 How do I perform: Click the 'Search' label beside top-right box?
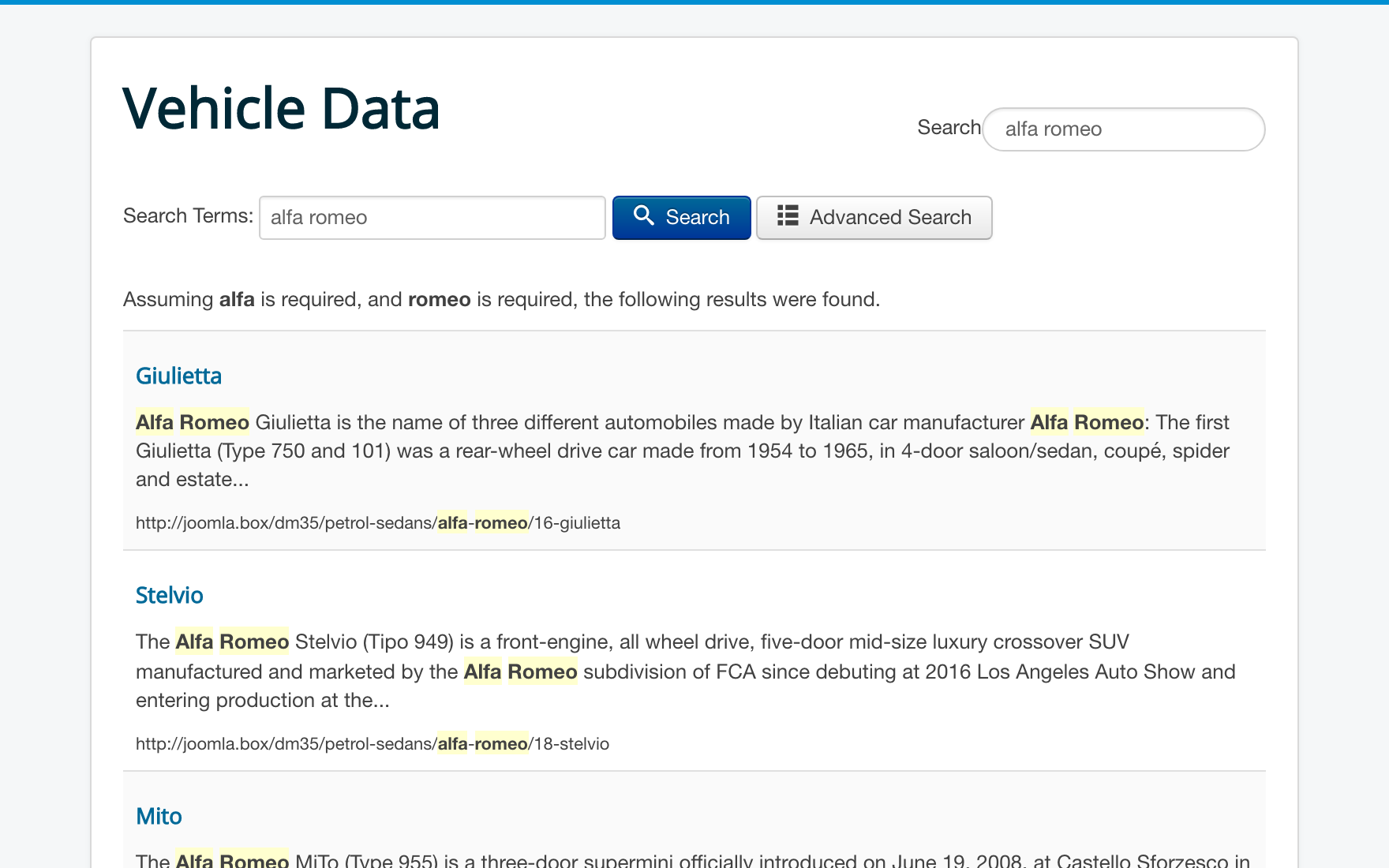coord(948,128)
